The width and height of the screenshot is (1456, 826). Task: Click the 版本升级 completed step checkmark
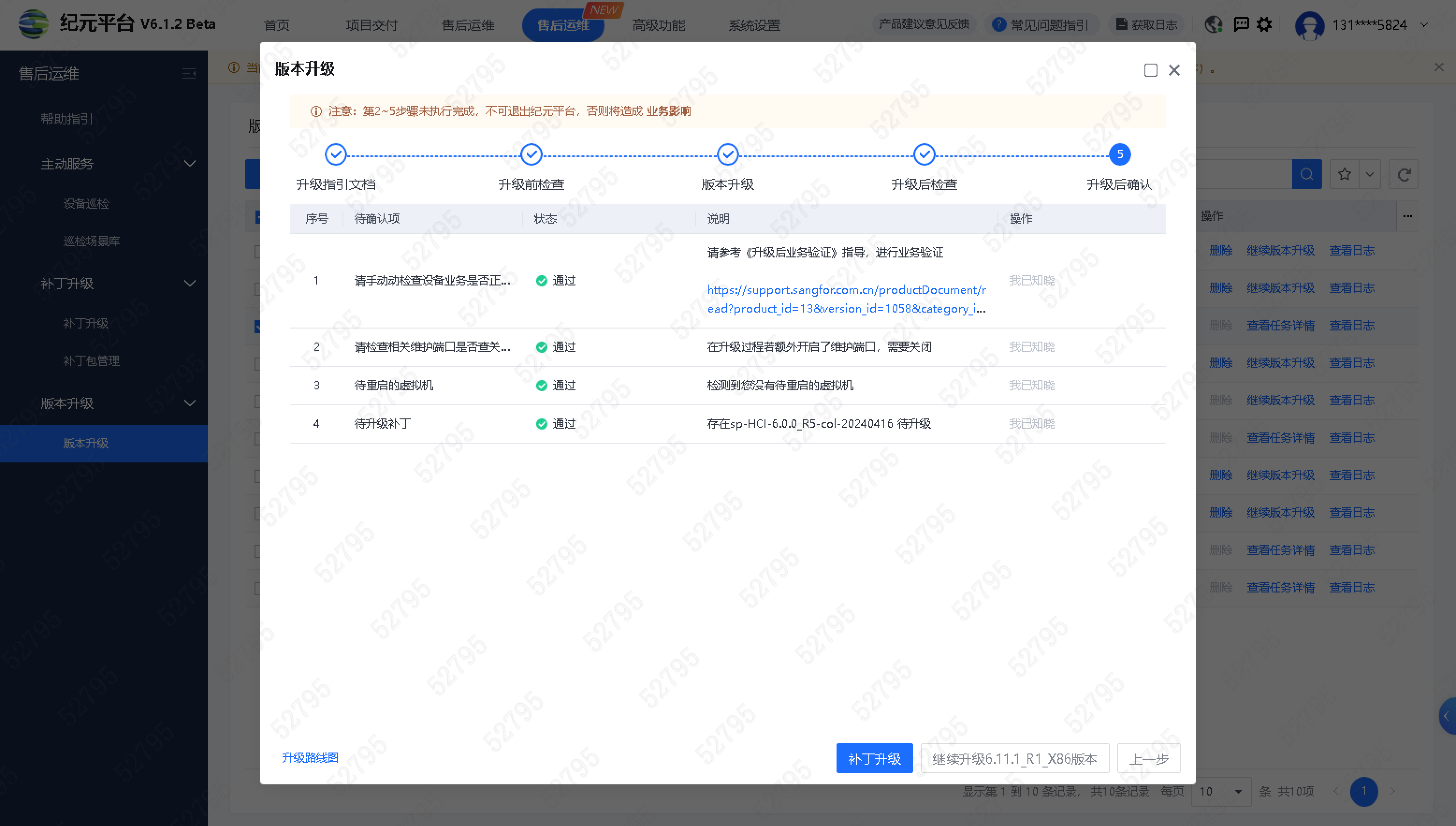pos(728,154)
